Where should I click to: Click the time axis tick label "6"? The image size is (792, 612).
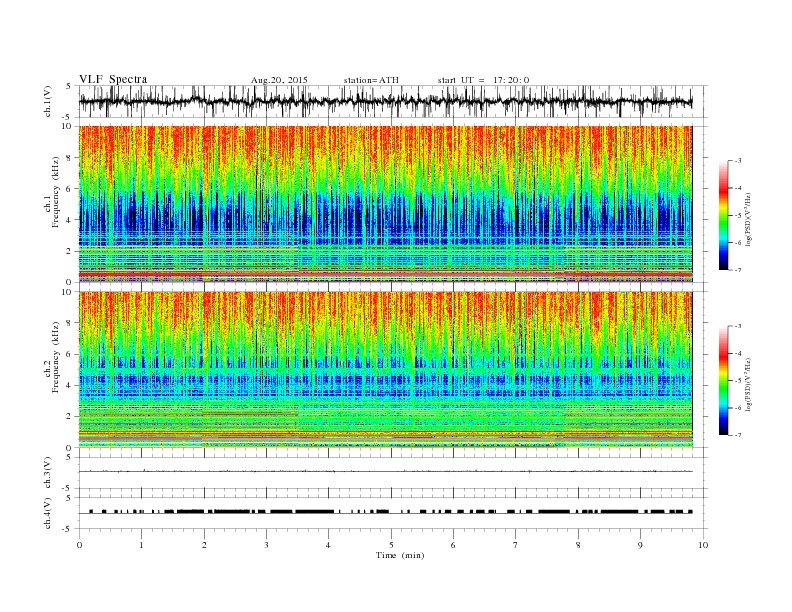click(453, 545)
